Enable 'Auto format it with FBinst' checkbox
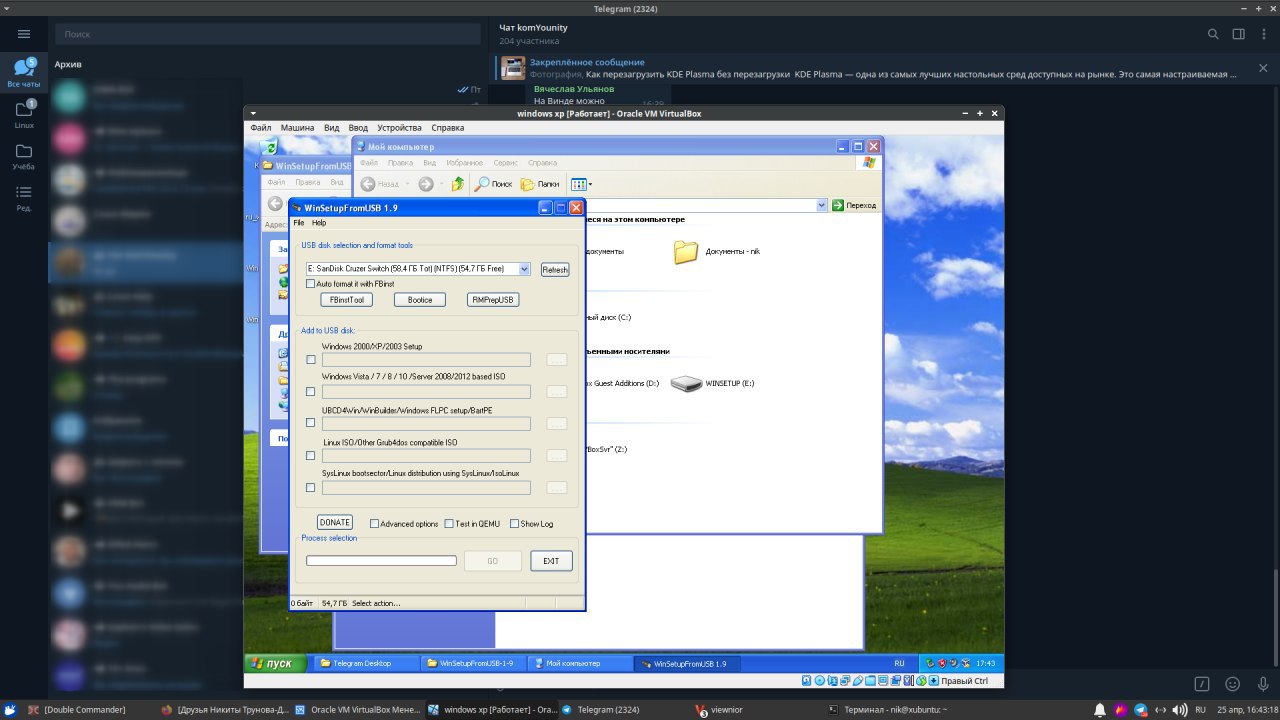This screenshot has height=720, width=1280. point(311,284)
